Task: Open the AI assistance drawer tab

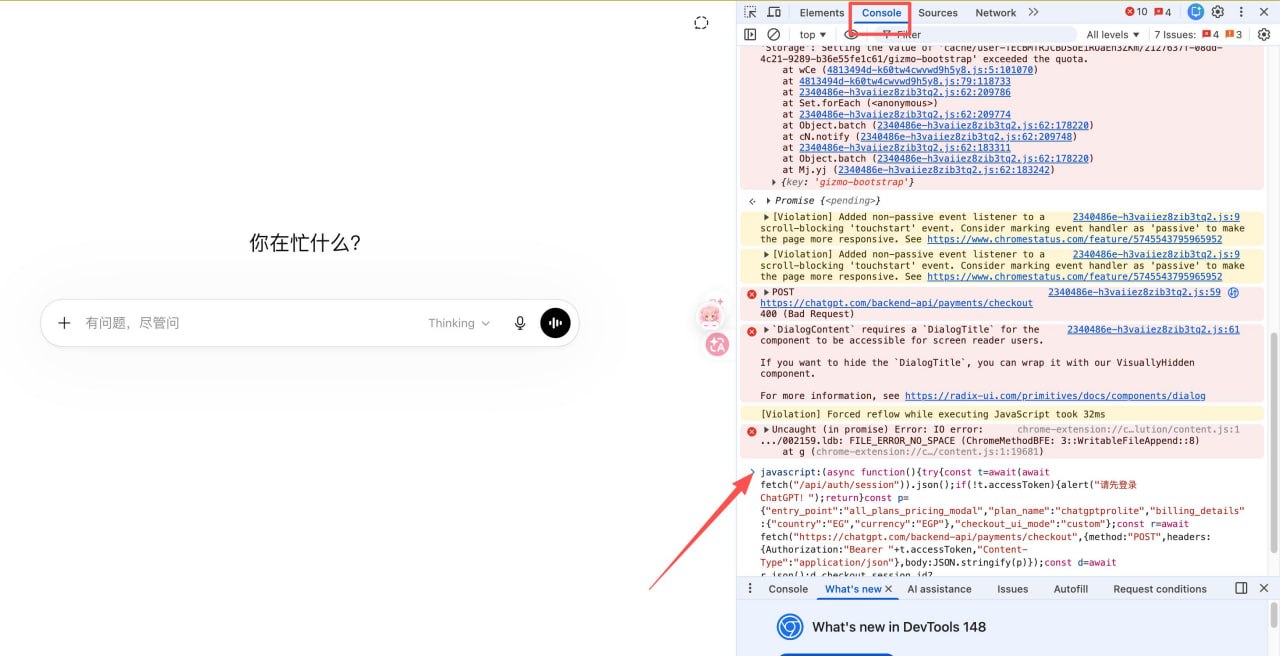Action: 938,589
